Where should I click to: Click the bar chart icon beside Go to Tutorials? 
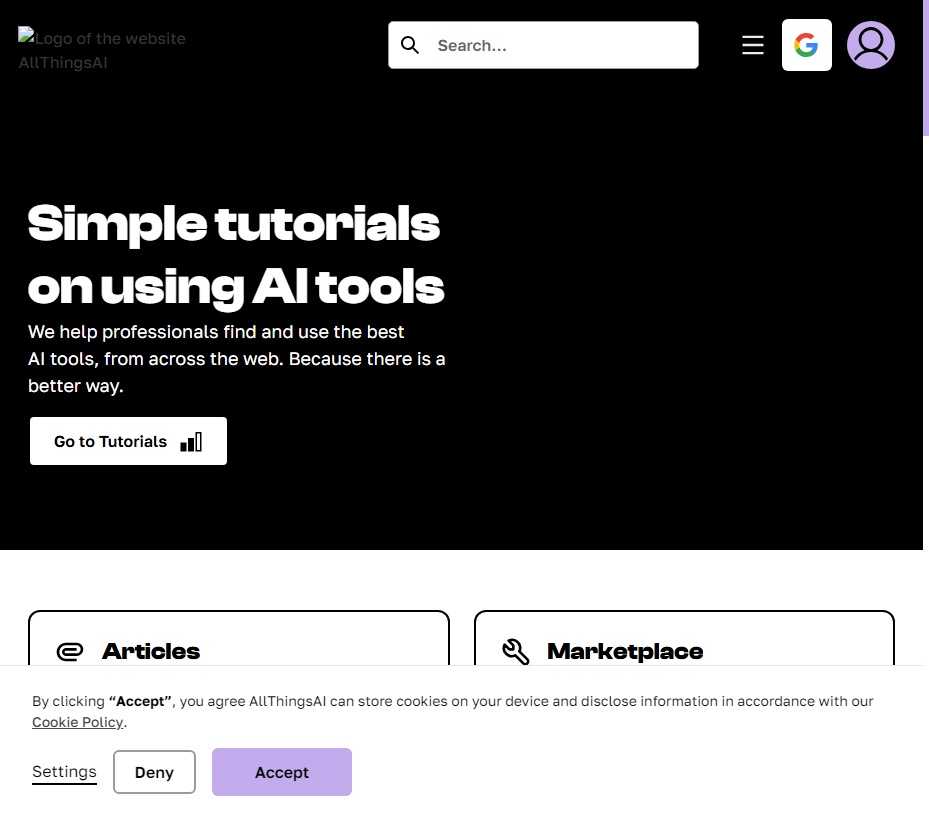pyautogui.click(x=191, y=442)
